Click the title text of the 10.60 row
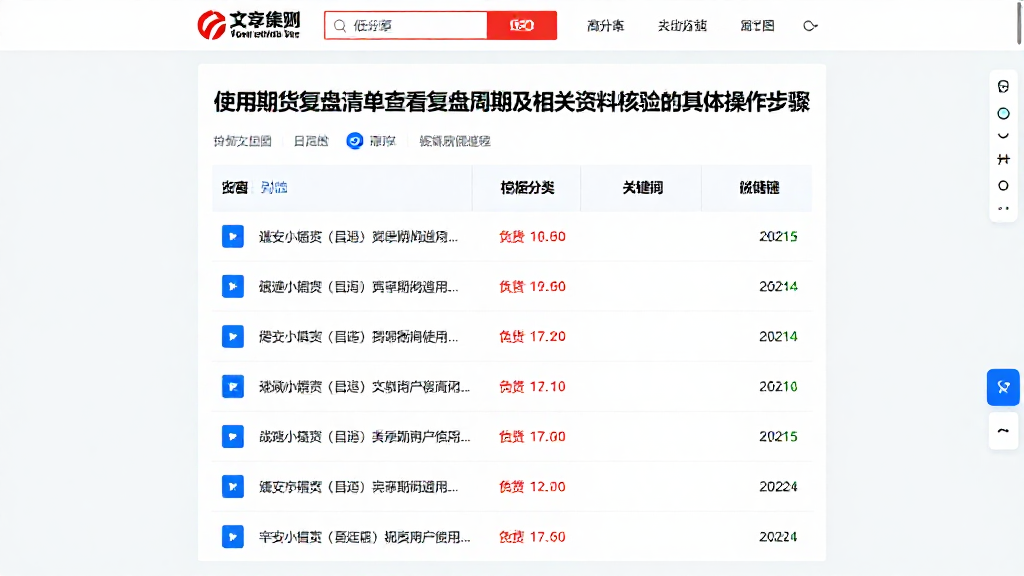This screenshot has width=1024, height=576. (358, 236)
